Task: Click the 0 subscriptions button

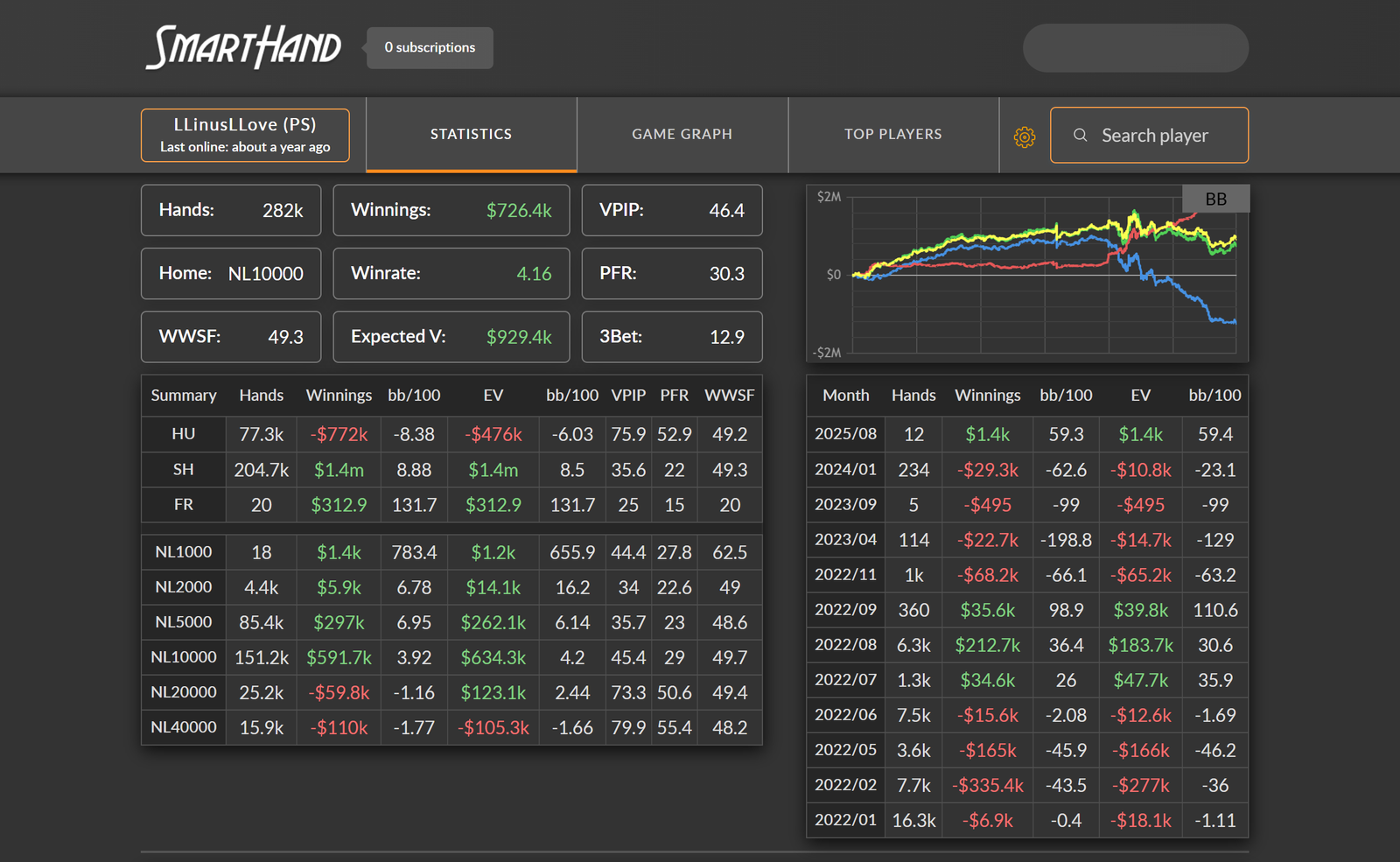Action: coord(430,47)
